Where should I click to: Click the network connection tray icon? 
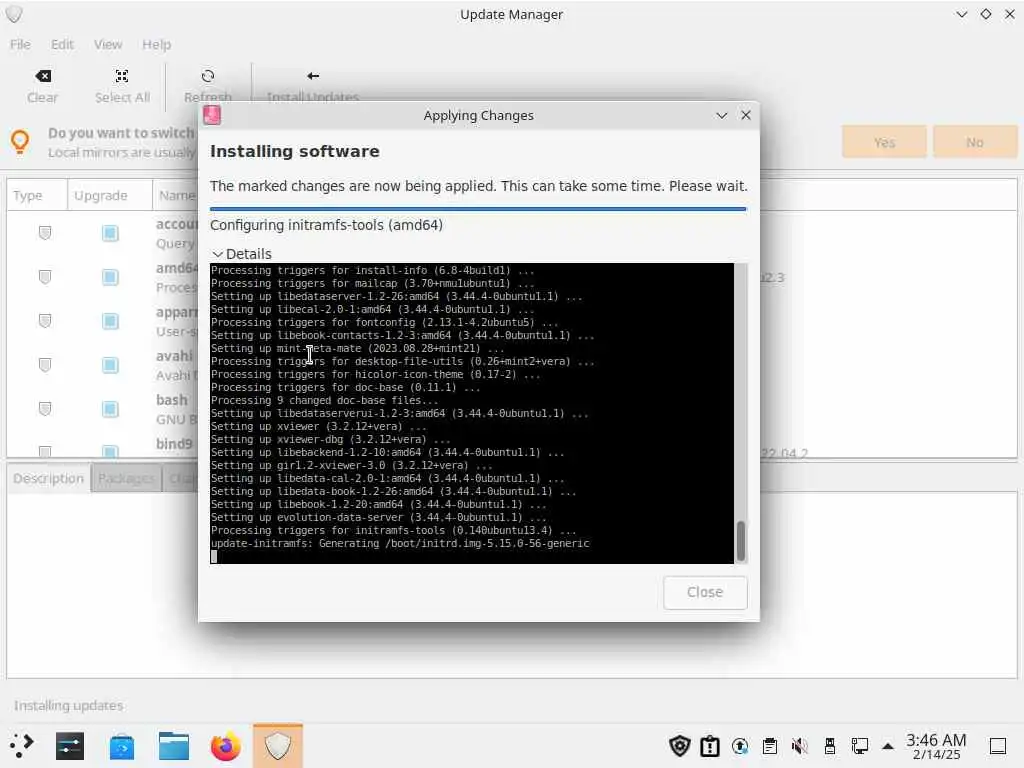point(859,746)
